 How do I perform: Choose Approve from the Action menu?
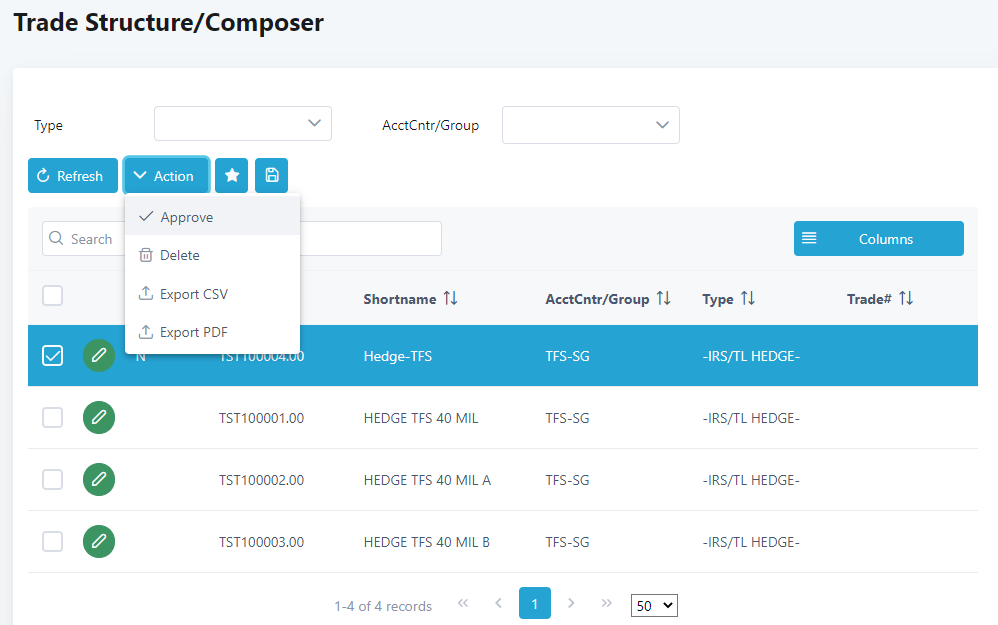point(186,217)
